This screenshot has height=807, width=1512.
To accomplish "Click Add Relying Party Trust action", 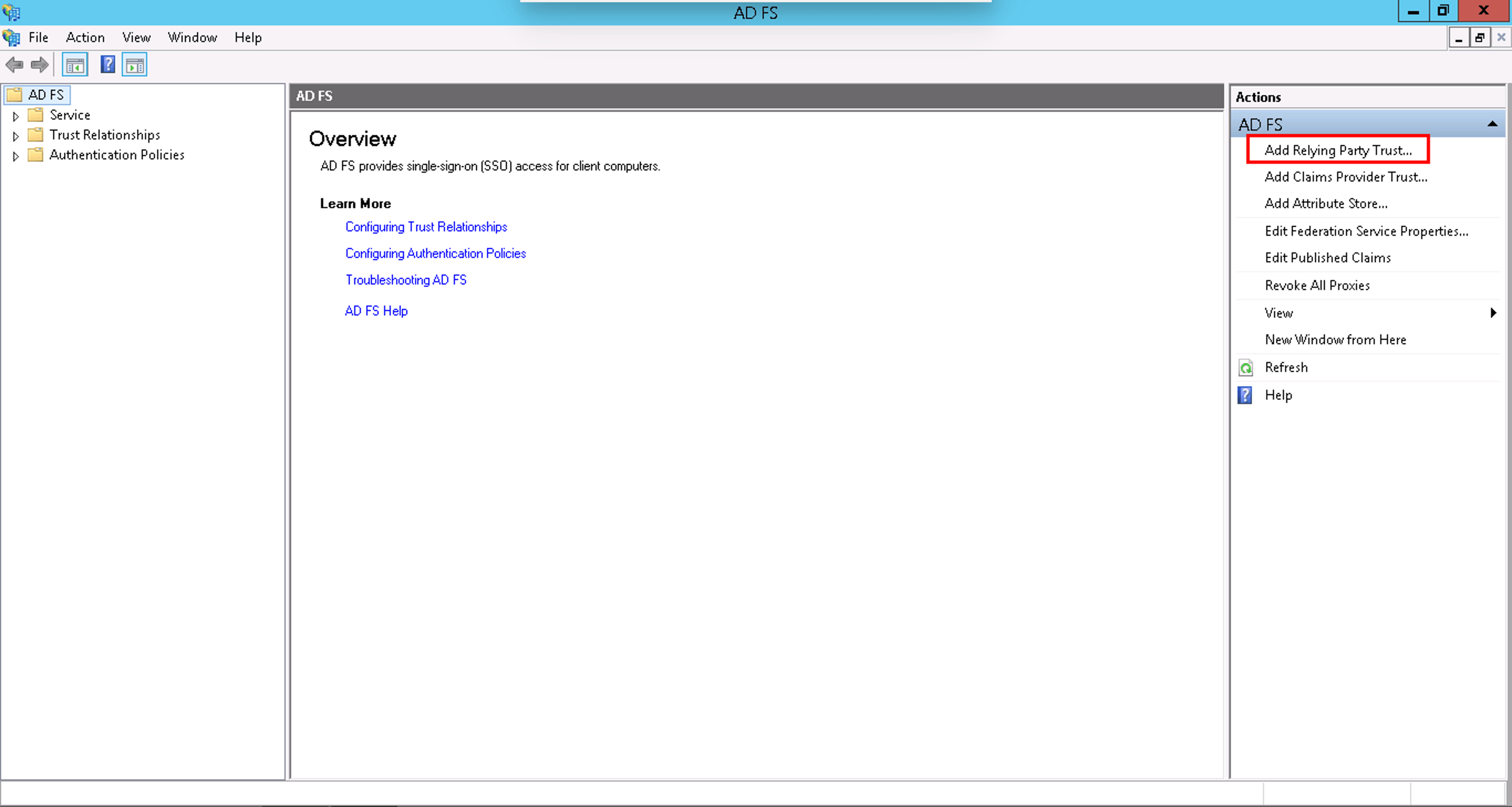I will point(1338,150).
